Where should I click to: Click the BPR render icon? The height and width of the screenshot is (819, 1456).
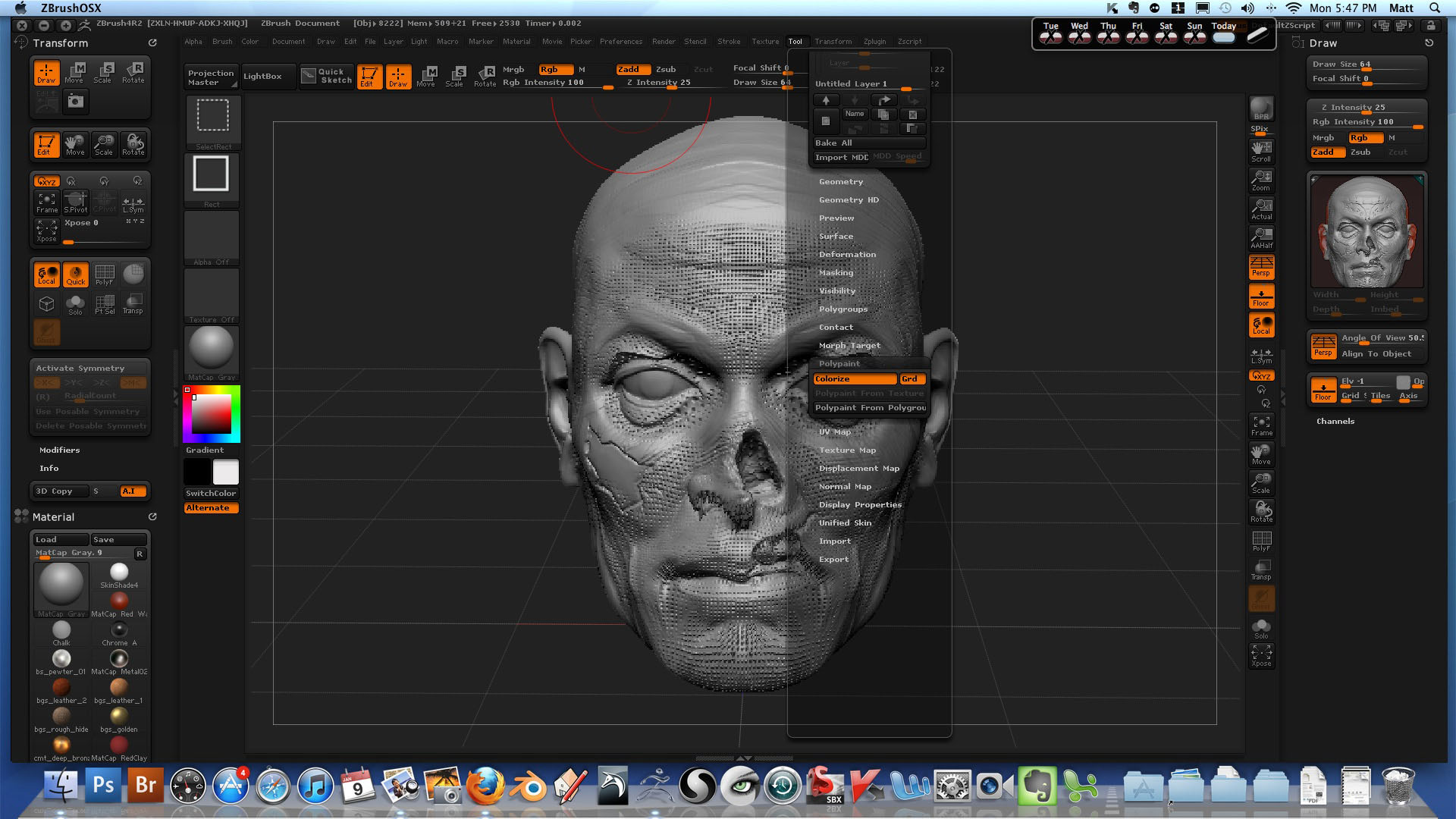[x=1261, y=109]
